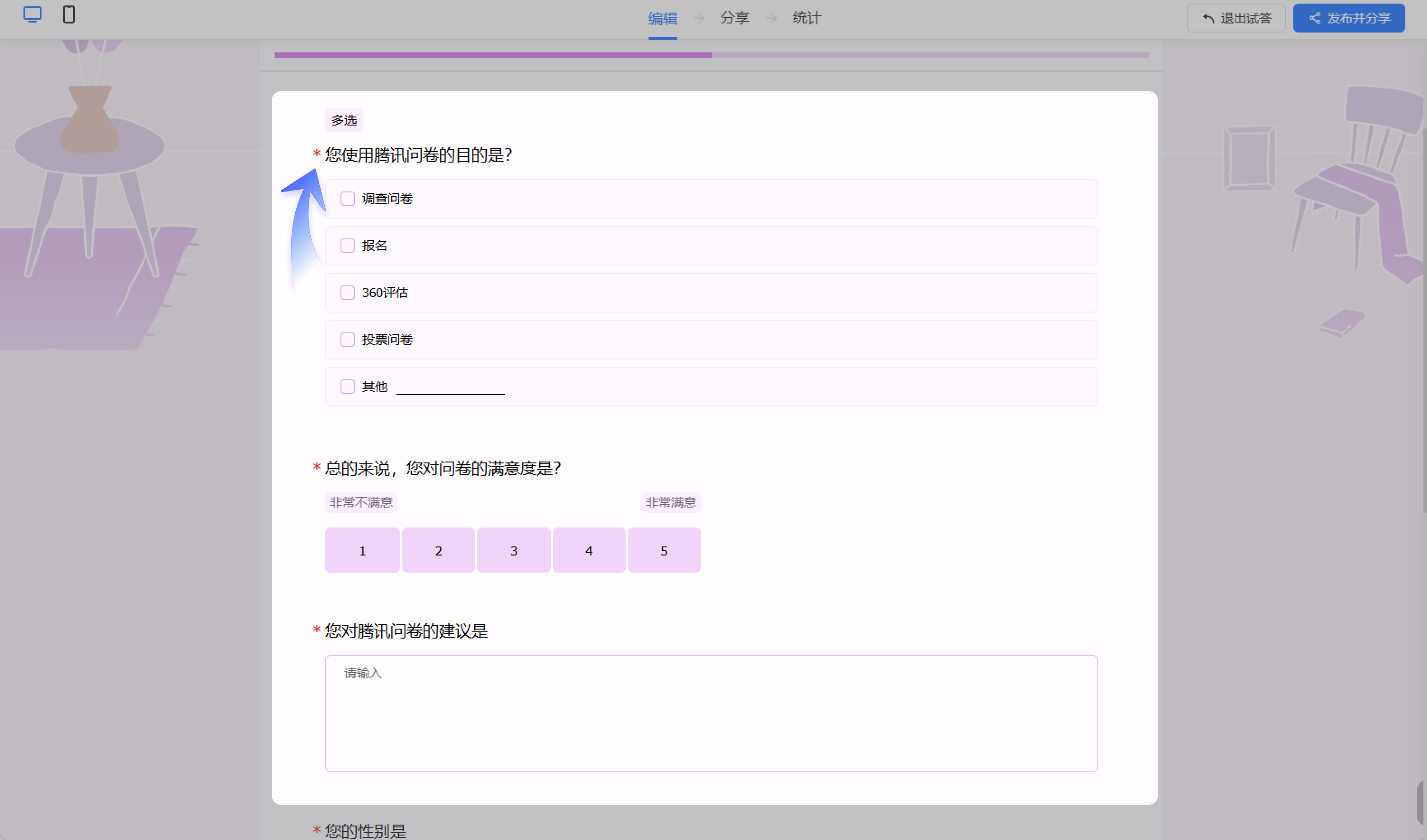Click question title 您使用腾讯问卷的目的是?
The width and height of the screenshot is (1427, 840).
(x=419, y=155)
